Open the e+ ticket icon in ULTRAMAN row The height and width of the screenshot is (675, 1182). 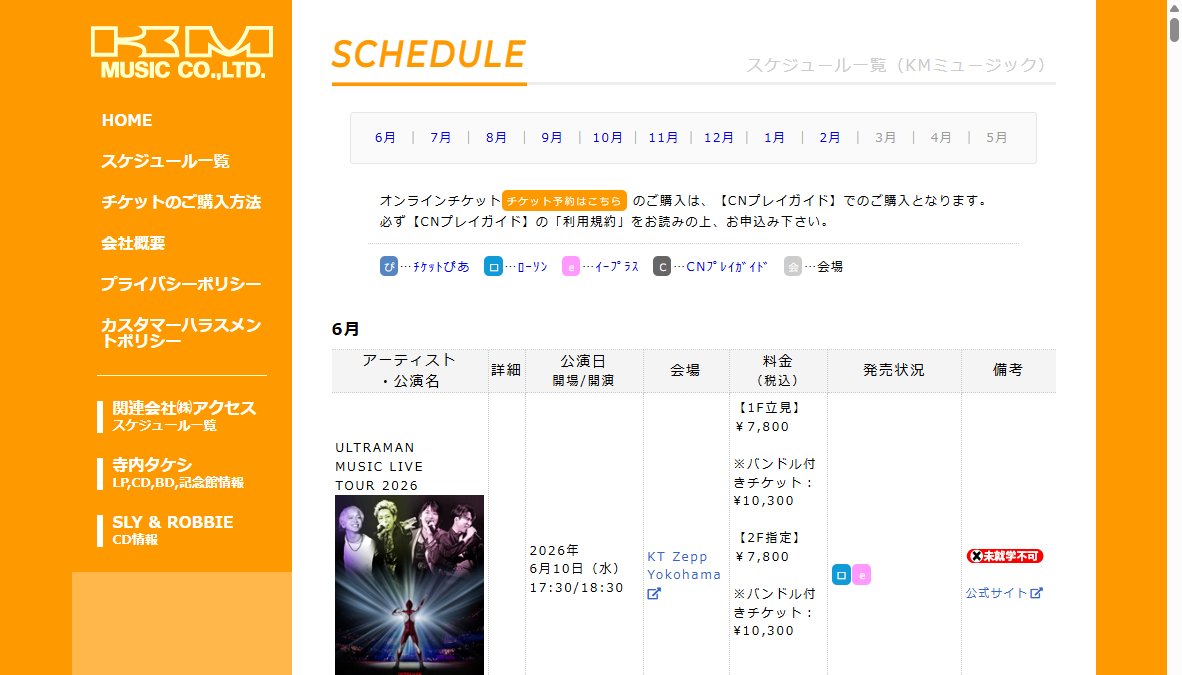pyautogui.click(x=862, y=575)
